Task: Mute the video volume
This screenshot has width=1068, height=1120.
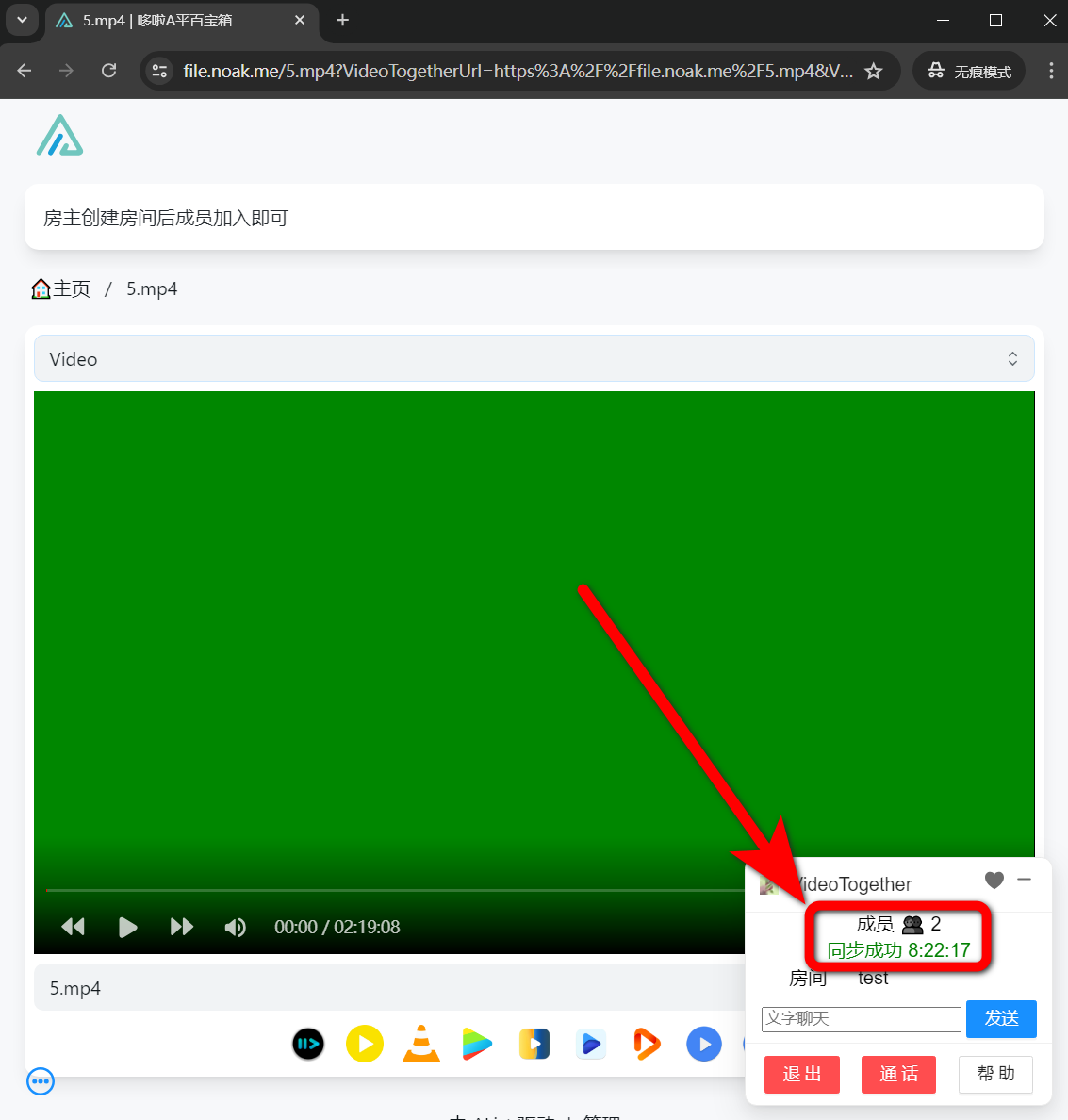Action: point(236,927)
